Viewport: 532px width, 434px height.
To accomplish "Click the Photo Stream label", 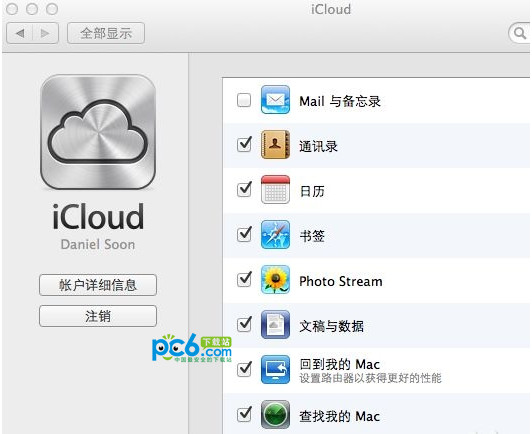I will tap(341, 281).
